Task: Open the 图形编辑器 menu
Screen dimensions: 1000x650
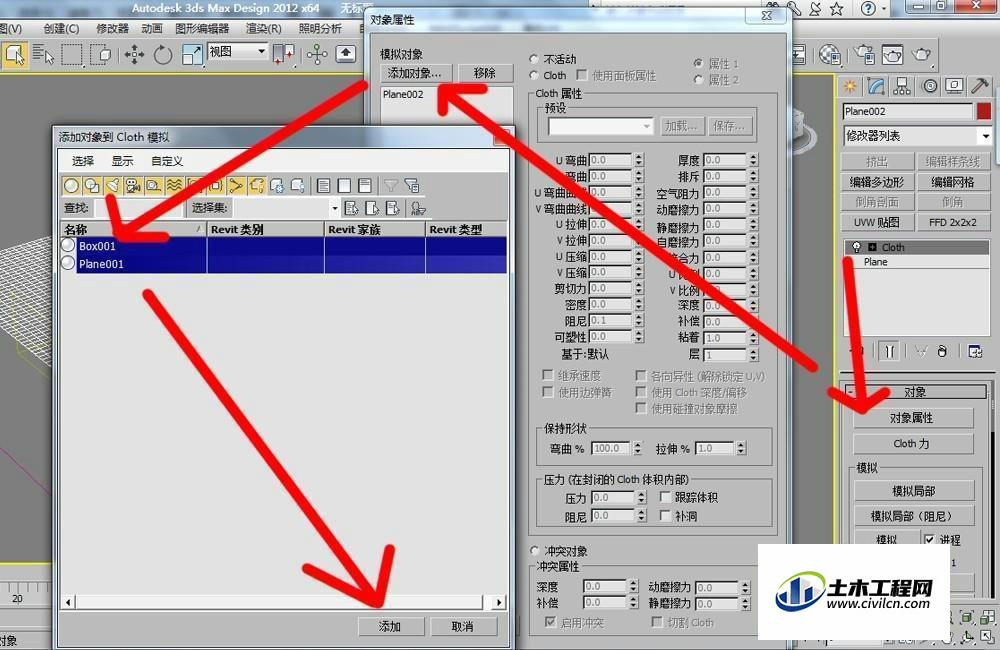Action: tap(202, 29)
